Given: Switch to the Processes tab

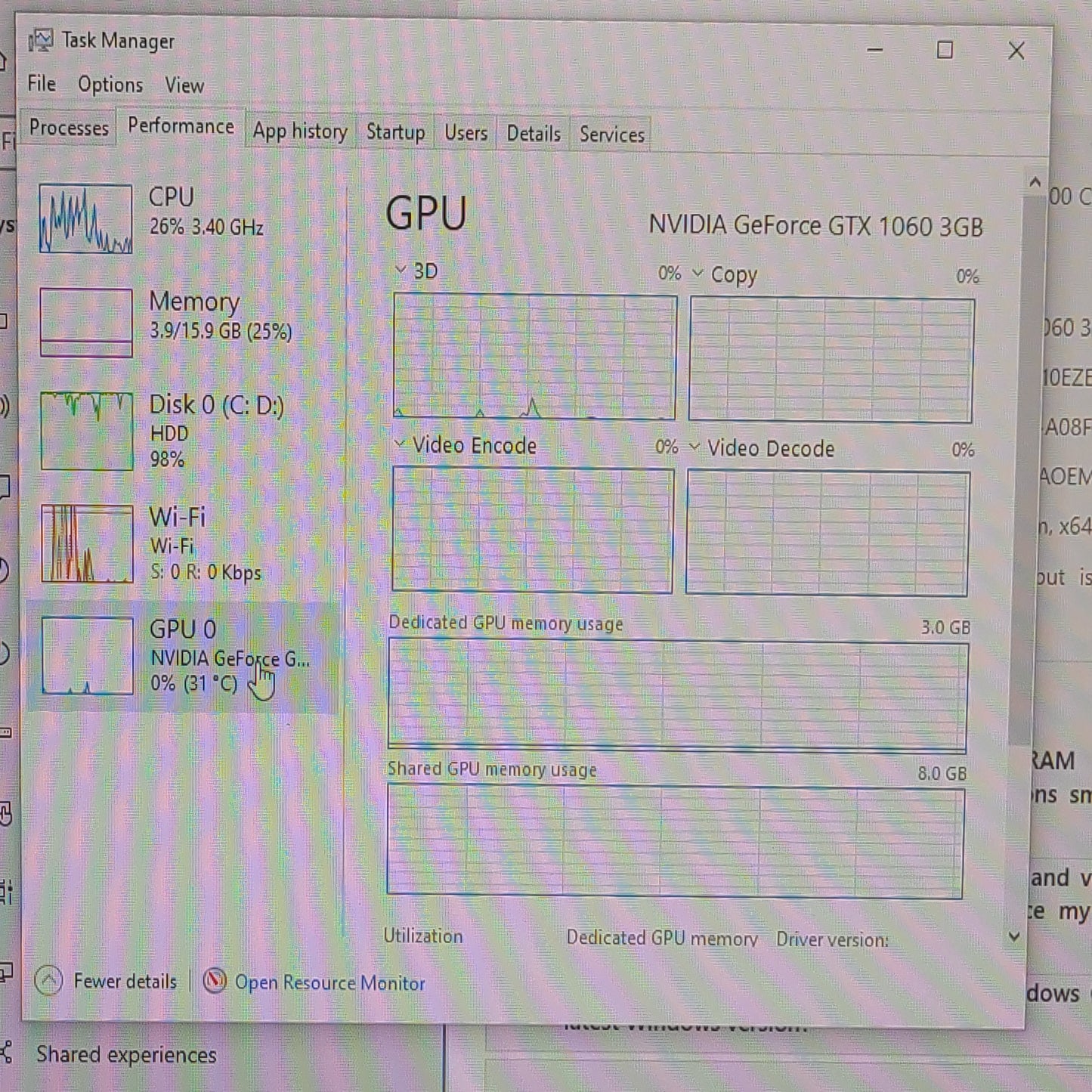Looking at the screenshot, I should coord(69,128).
